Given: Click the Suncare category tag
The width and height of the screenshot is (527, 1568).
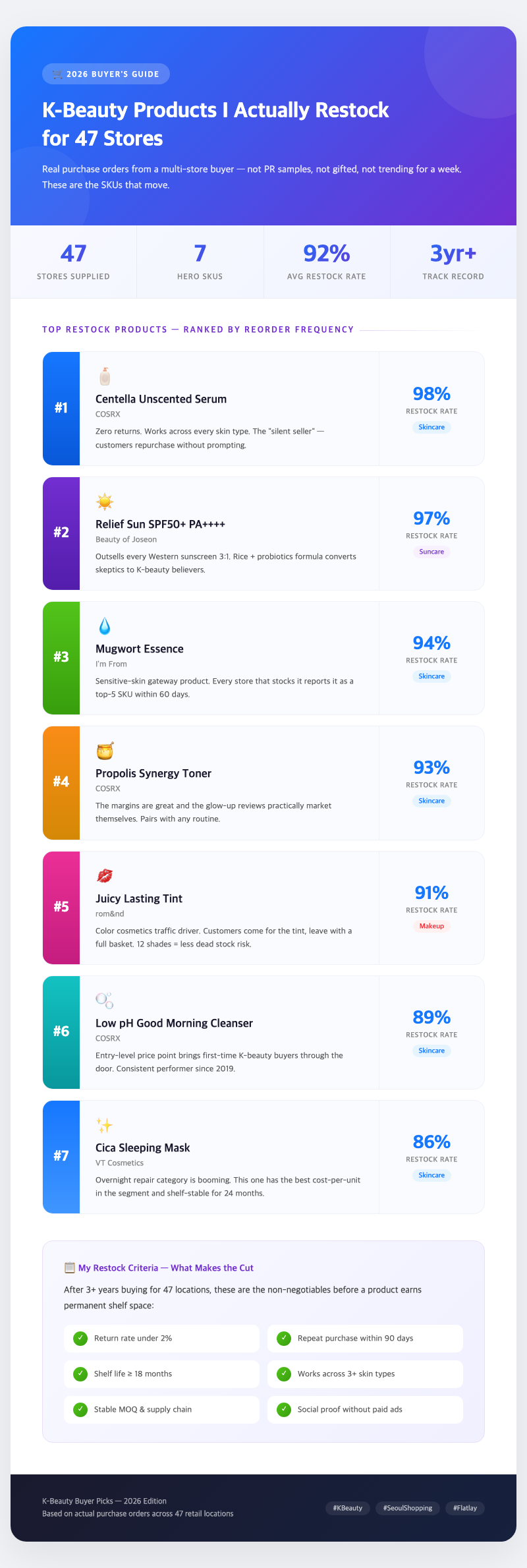Looking at the screenshot, I should point(431,552).
